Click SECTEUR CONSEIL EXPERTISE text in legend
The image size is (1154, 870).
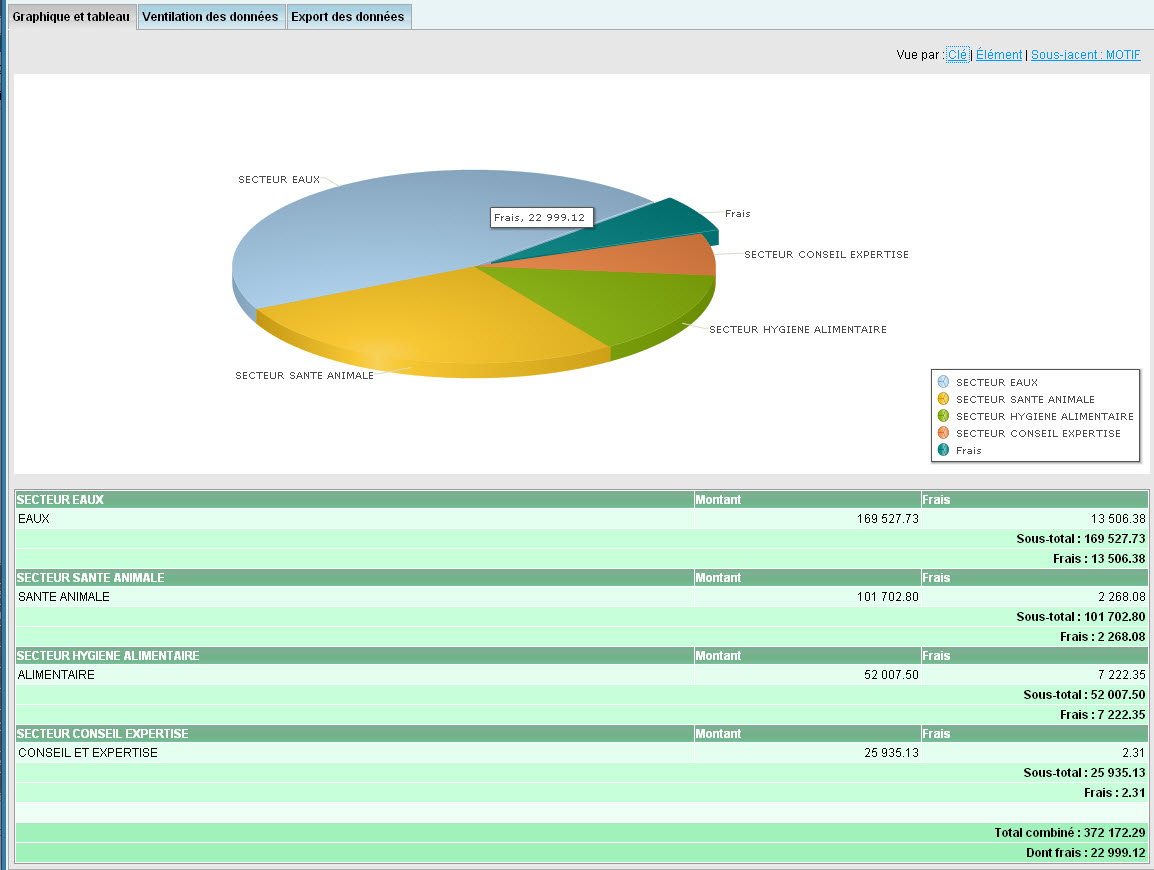tap(1038, 434)
